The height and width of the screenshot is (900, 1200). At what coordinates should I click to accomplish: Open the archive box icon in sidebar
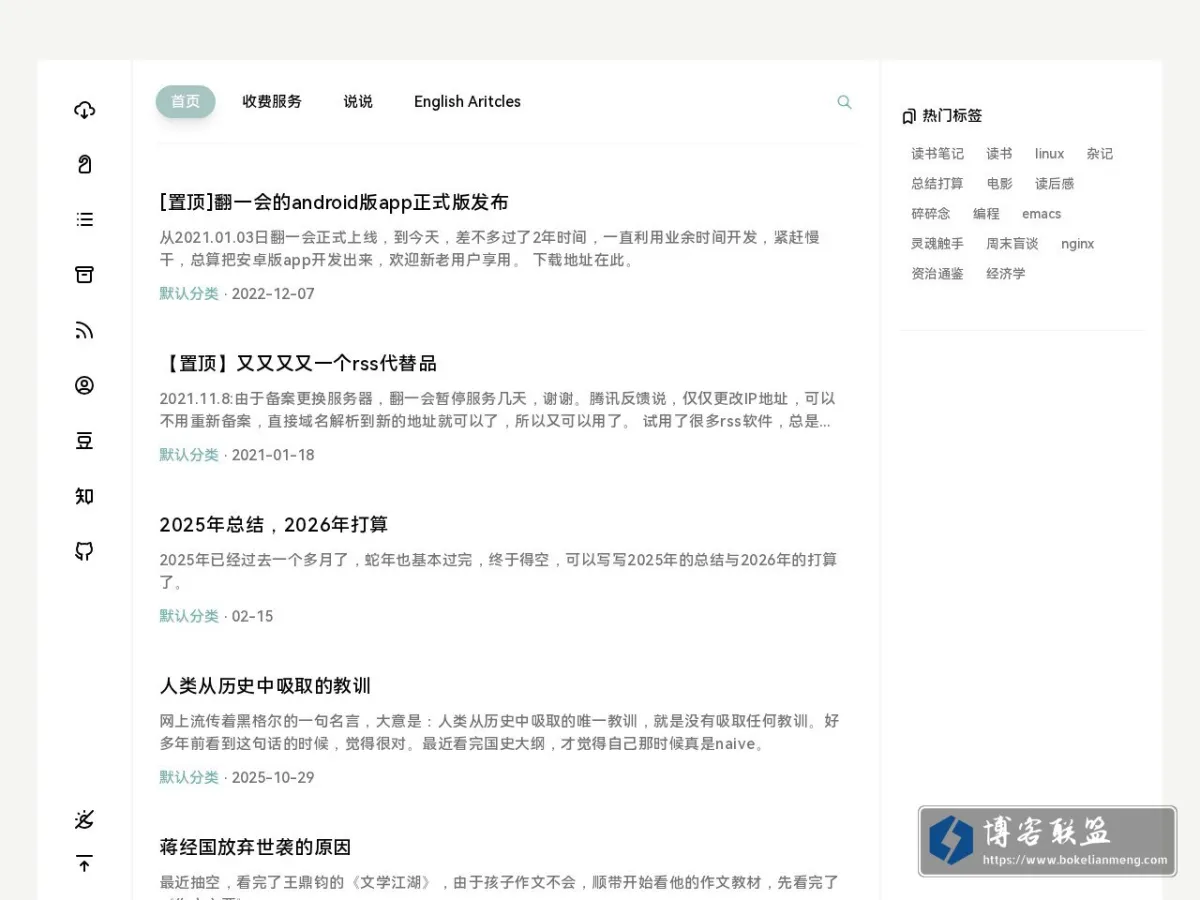coord(84,275)
